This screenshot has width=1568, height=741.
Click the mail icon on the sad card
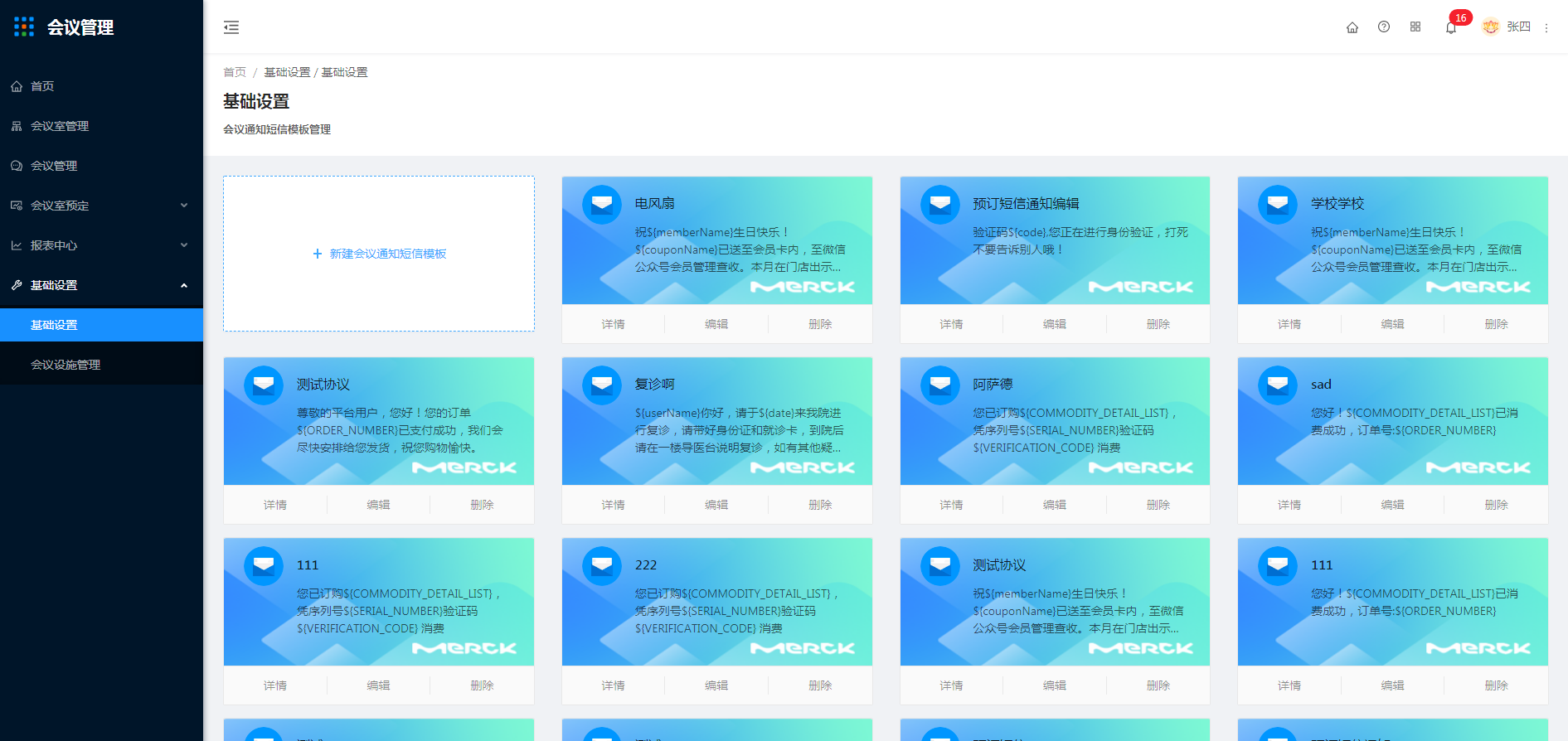point(1278,385)
